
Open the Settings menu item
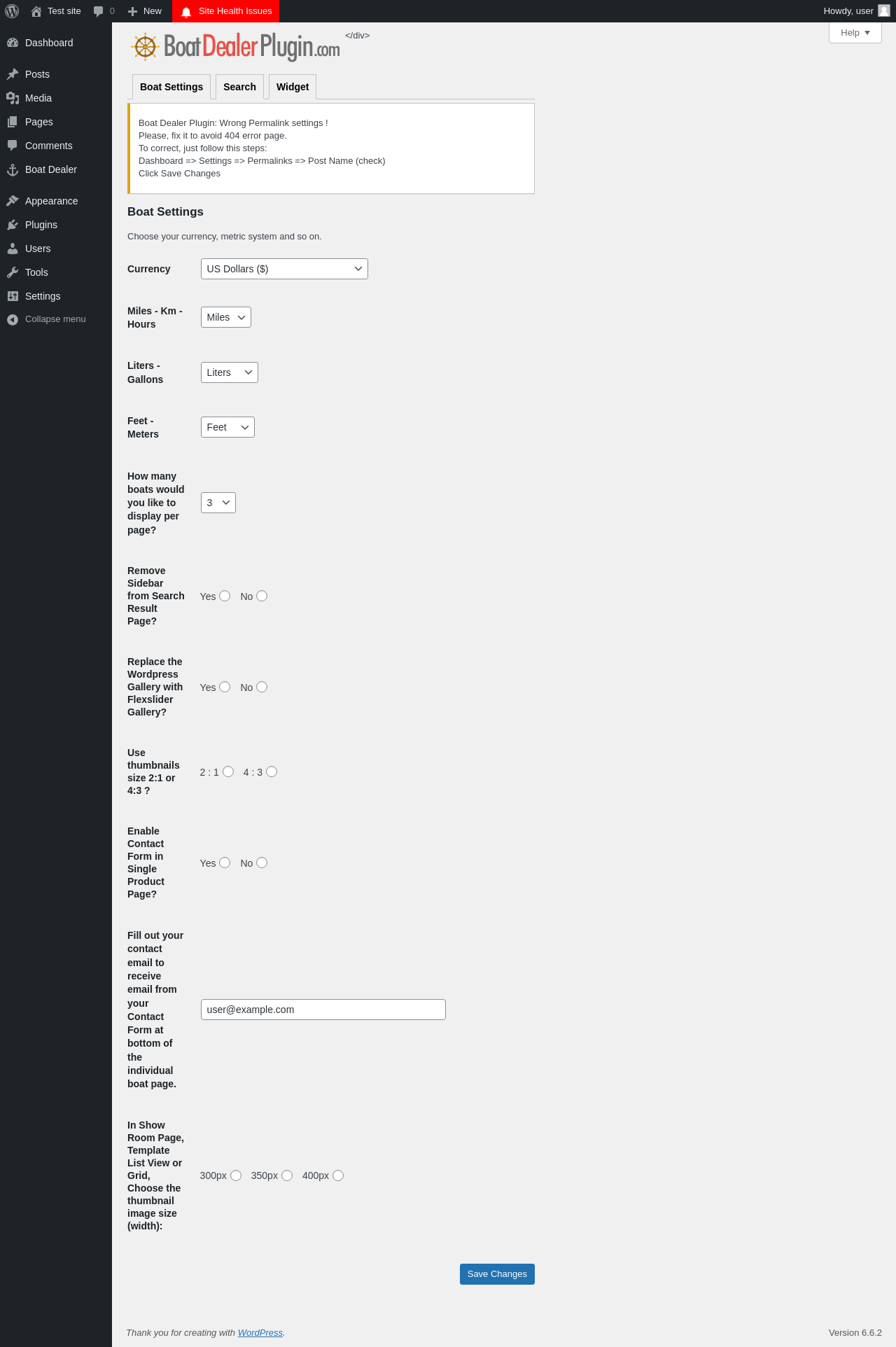click(x=56, y=296)
